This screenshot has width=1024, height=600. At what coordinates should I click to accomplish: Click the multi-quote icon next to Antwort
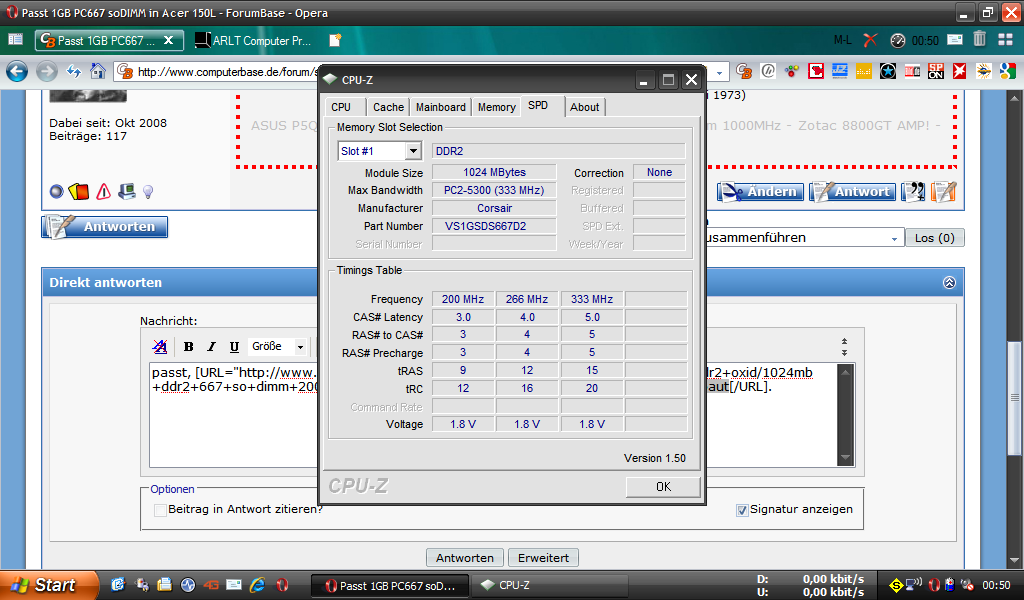[x=913, y=191]
